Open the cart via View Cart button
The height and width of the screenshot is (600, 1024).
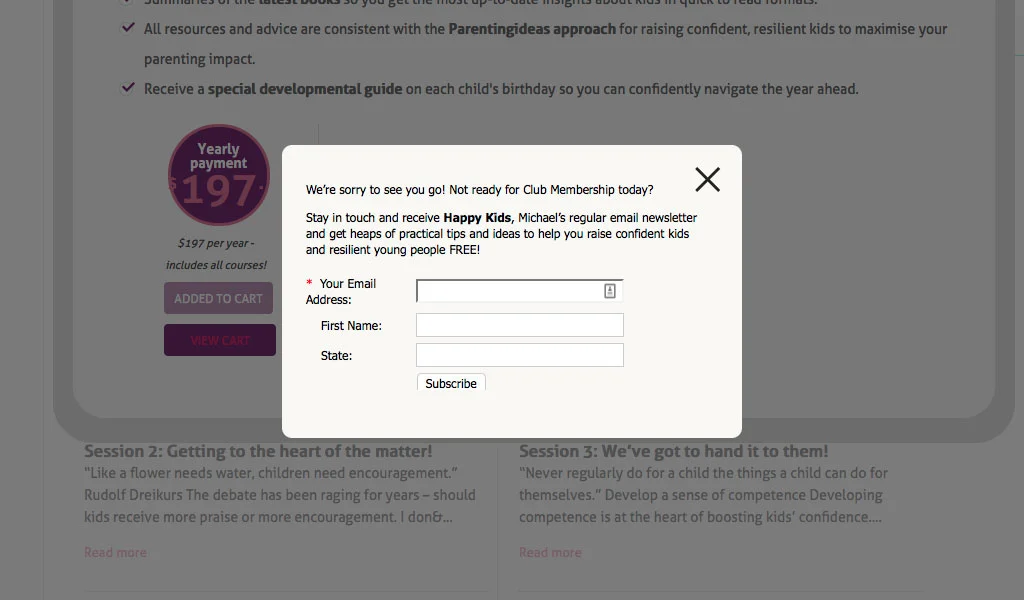[x=219, y=340]
